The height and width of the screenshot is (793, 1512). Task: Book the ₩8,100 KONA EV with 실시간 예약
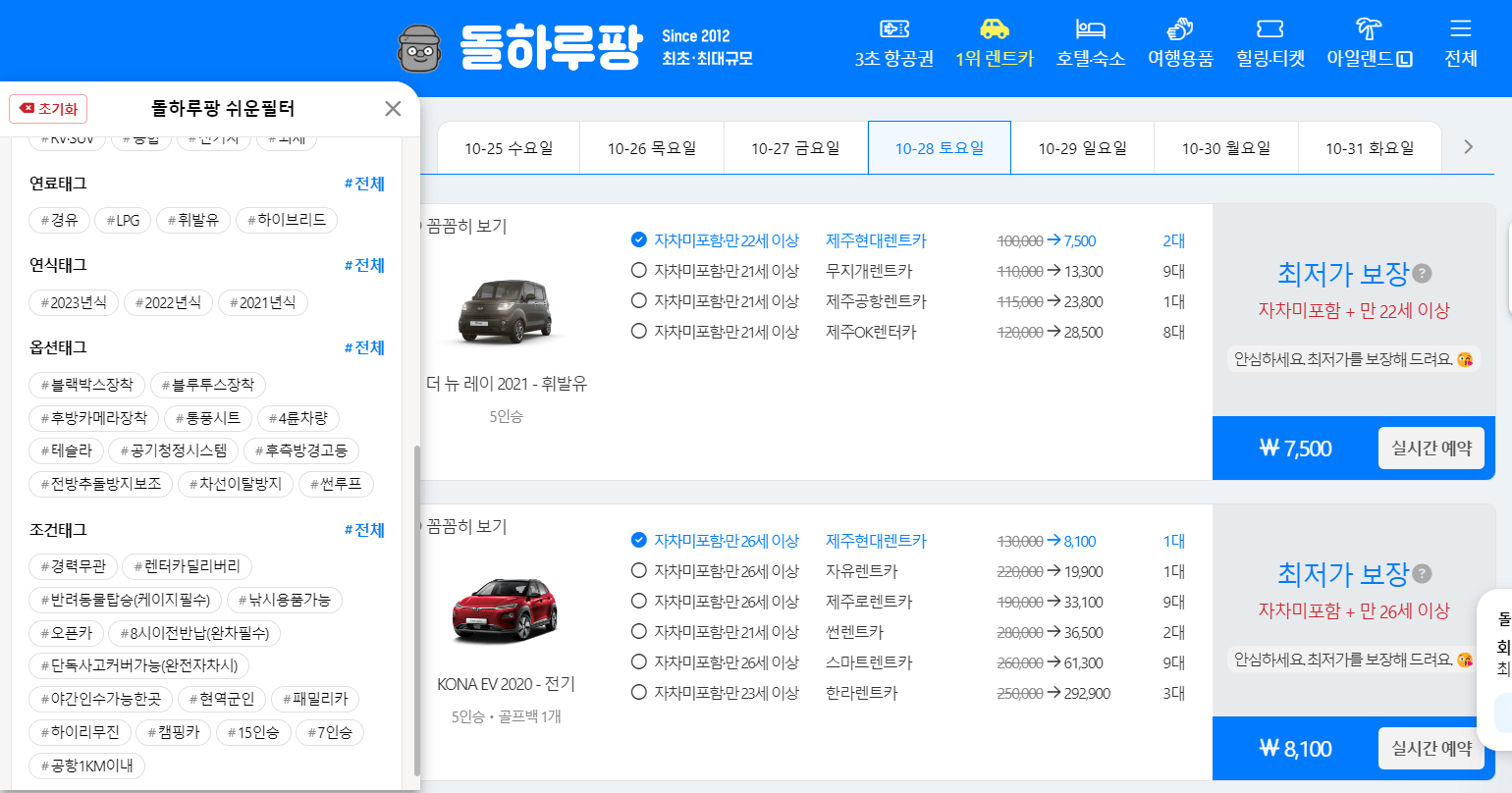(1431, 749)
